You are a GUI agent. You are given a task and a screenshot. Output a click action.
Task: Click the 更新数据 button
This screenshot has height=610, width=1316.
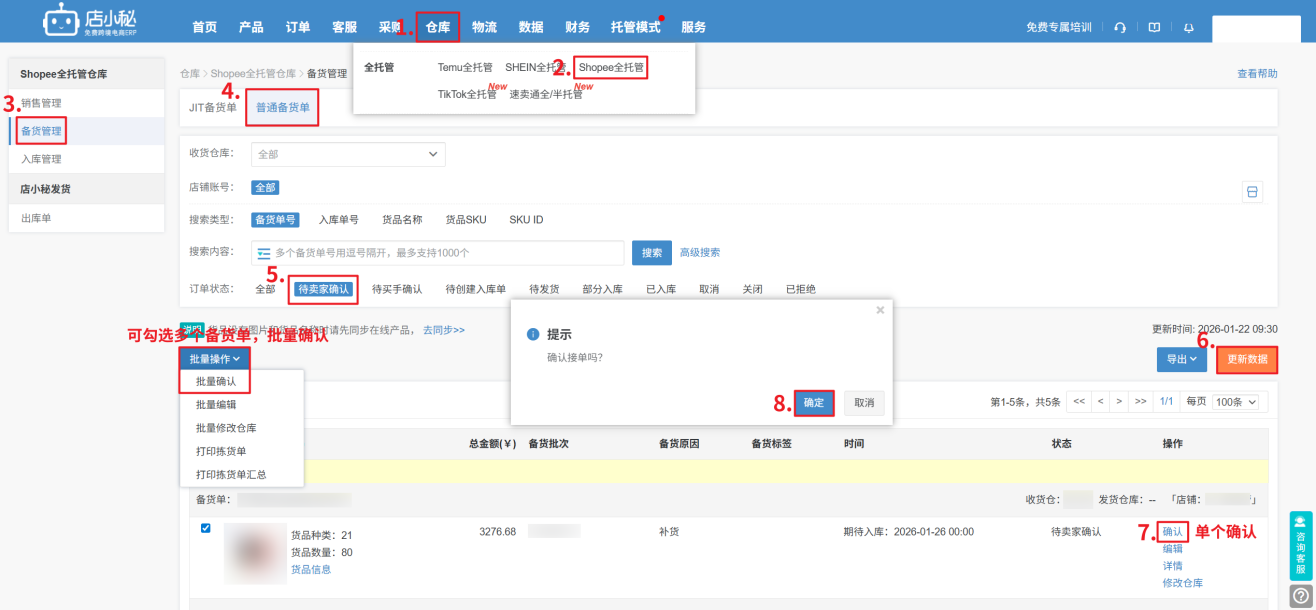(x=1247, y=359)
